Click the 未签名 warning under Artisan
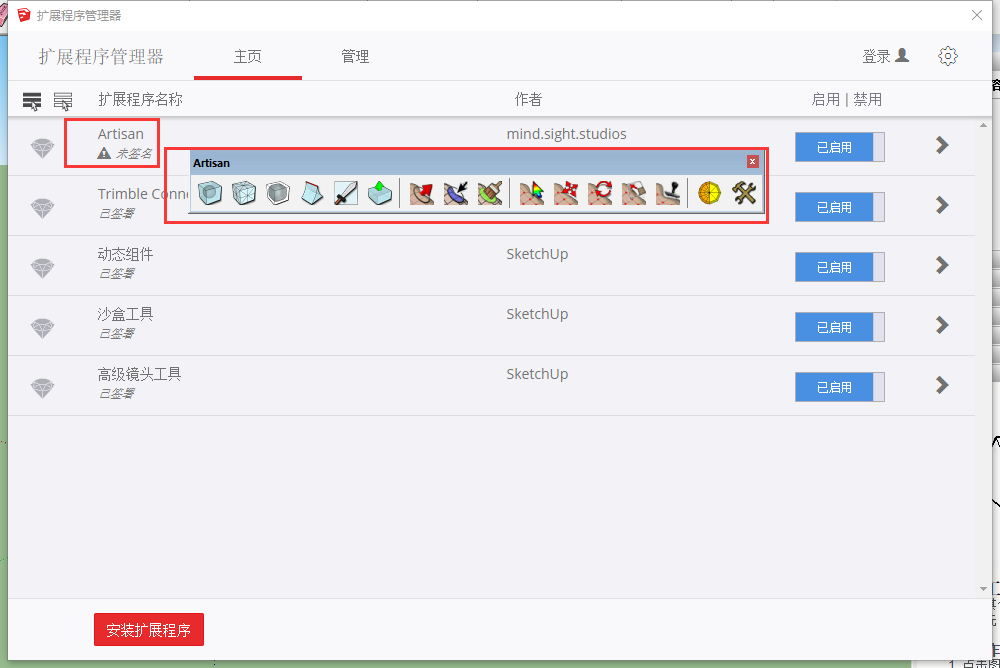This screenshot has width=1000, height=668. [125, 153]
